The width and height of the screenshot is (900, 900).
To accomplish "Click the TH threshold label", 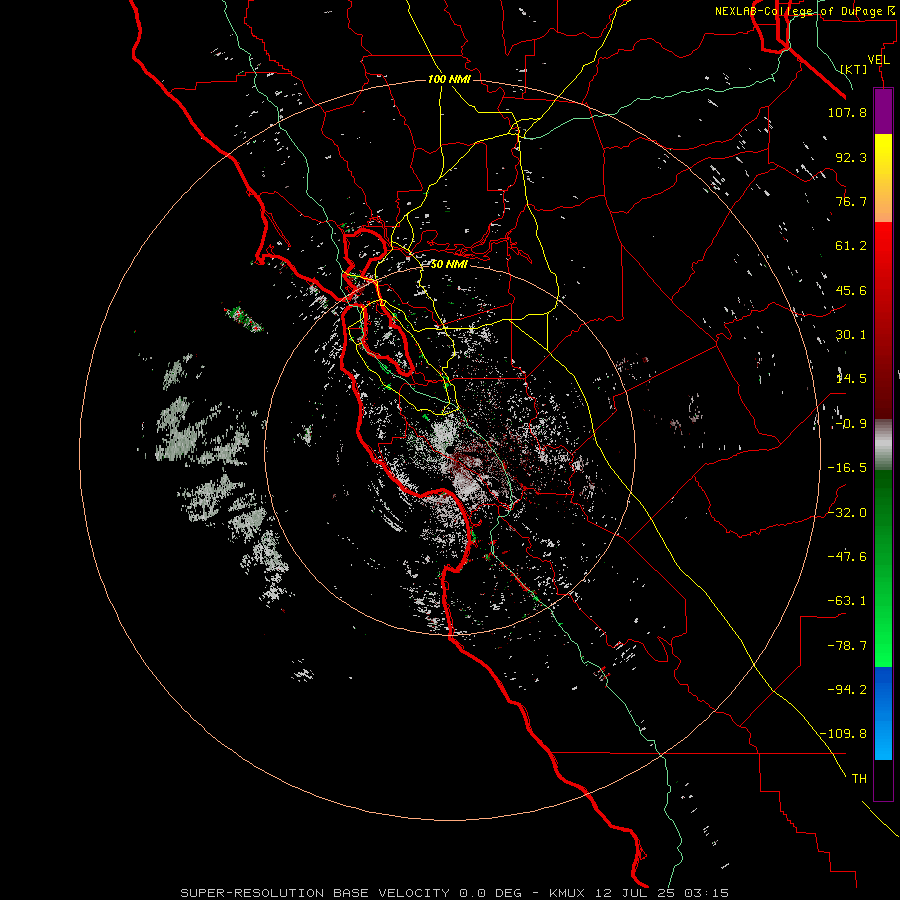I will click(859, 779).
